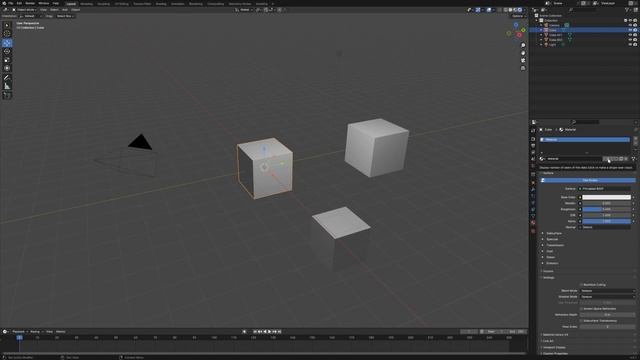
Task: Open the Surface shader Principled BSDF dropdown
Action: (x=604, y=189)
